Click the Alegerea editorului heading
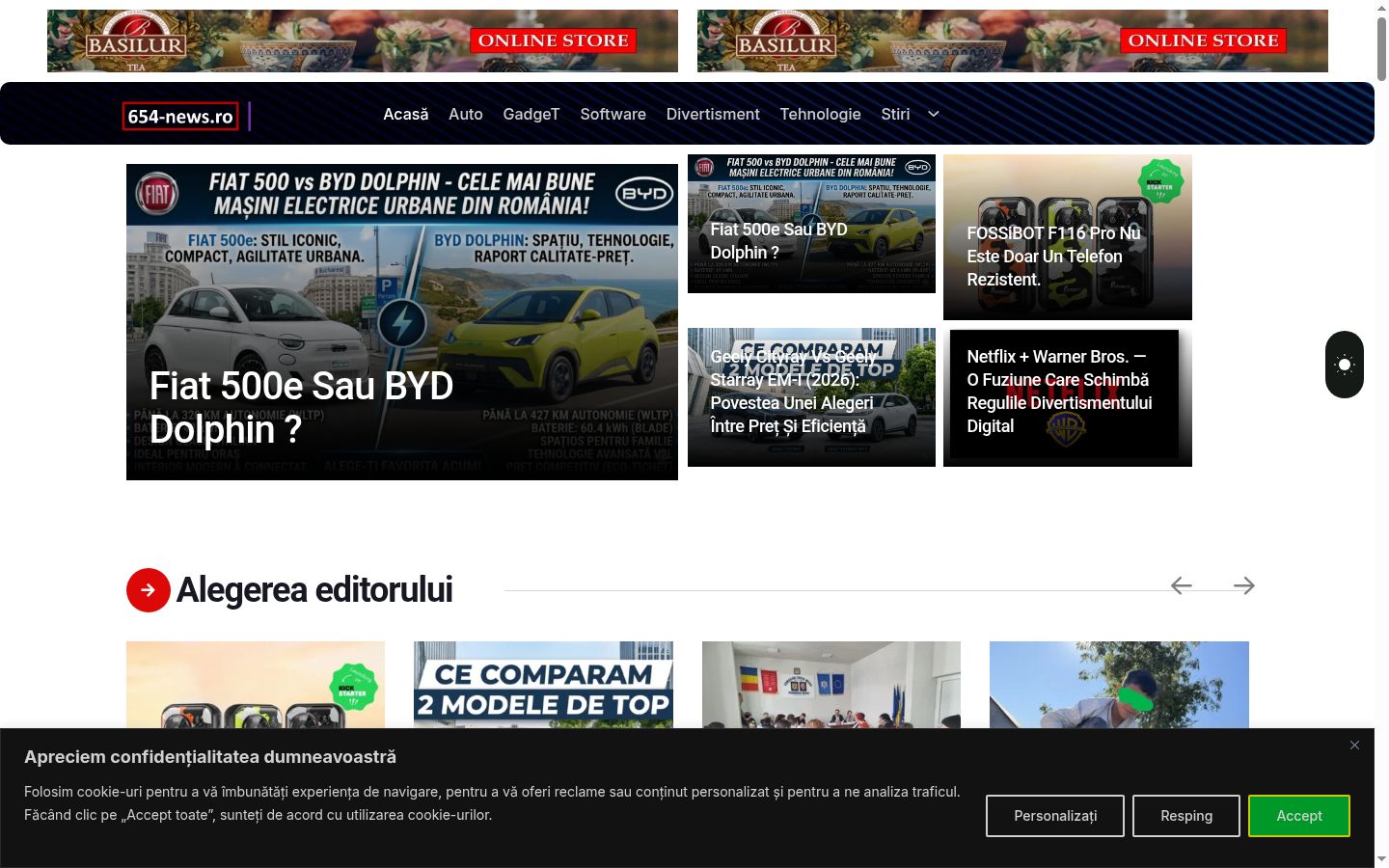Image resolution: width=1389 pixels, height=868 pixels. (x=314, y=590)
